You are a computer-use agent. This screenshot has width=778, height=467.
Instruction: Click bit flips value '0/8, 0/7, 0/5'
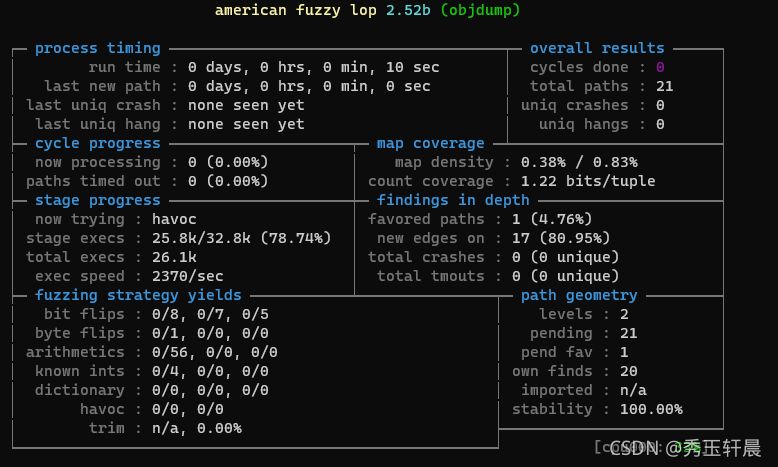[210, 314]
